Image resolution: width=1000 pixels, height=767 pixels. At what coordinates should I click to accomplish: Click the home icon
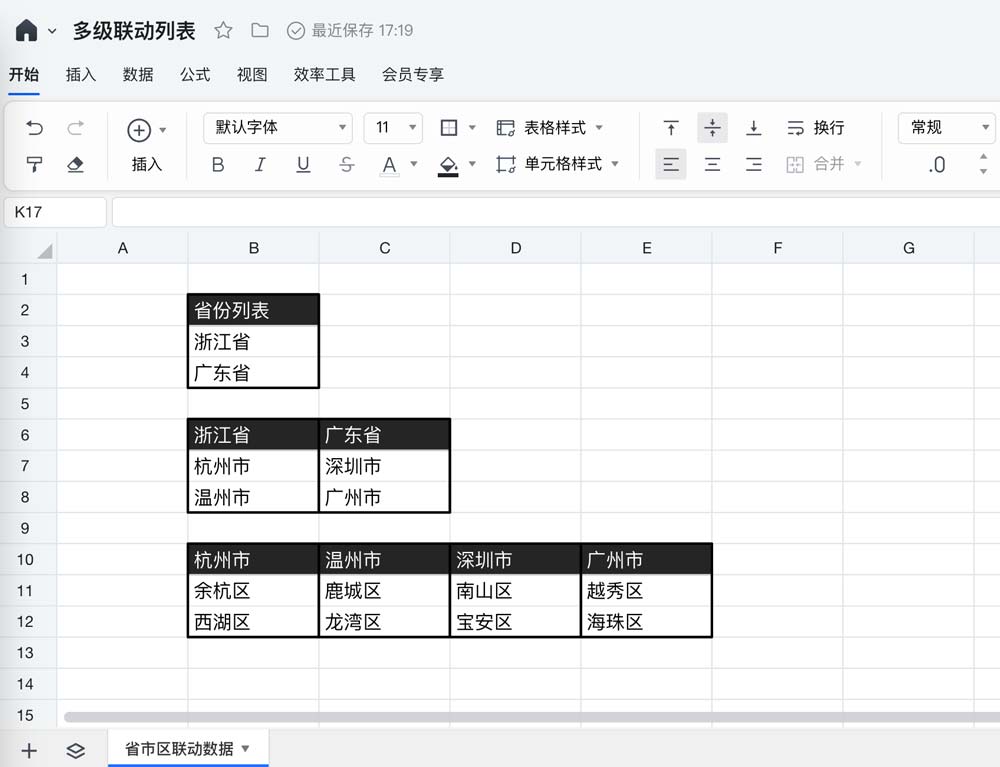click(x=26, y=30)
